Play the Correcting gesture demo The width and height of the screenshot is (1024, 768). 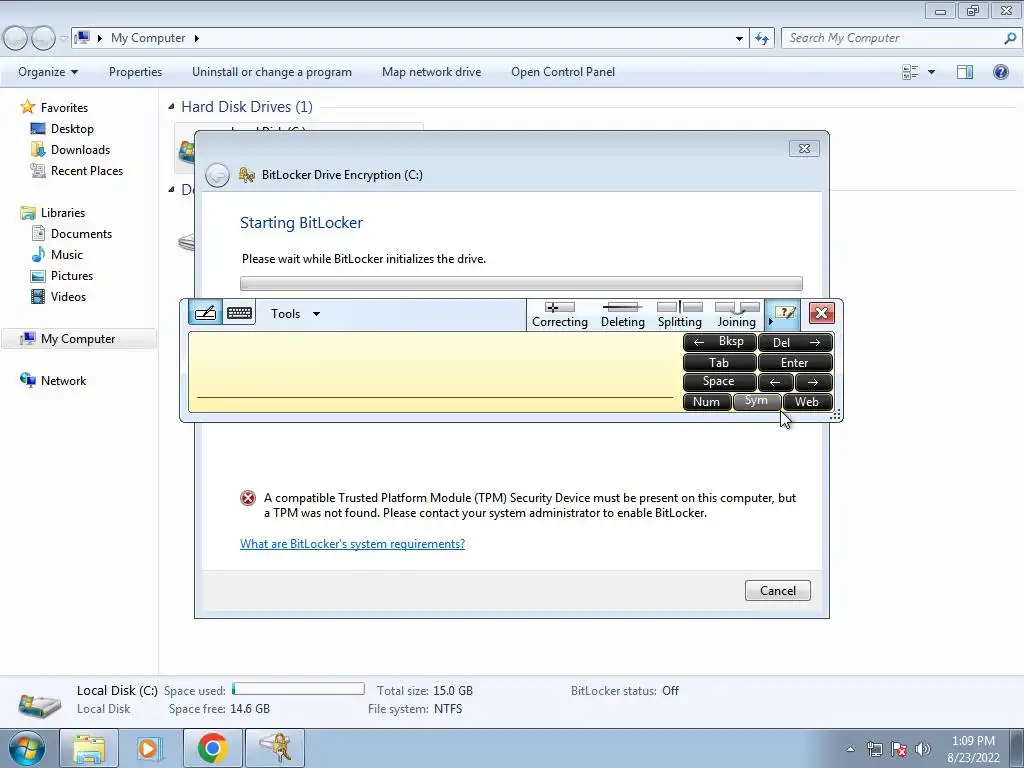[x=560, y=314]
